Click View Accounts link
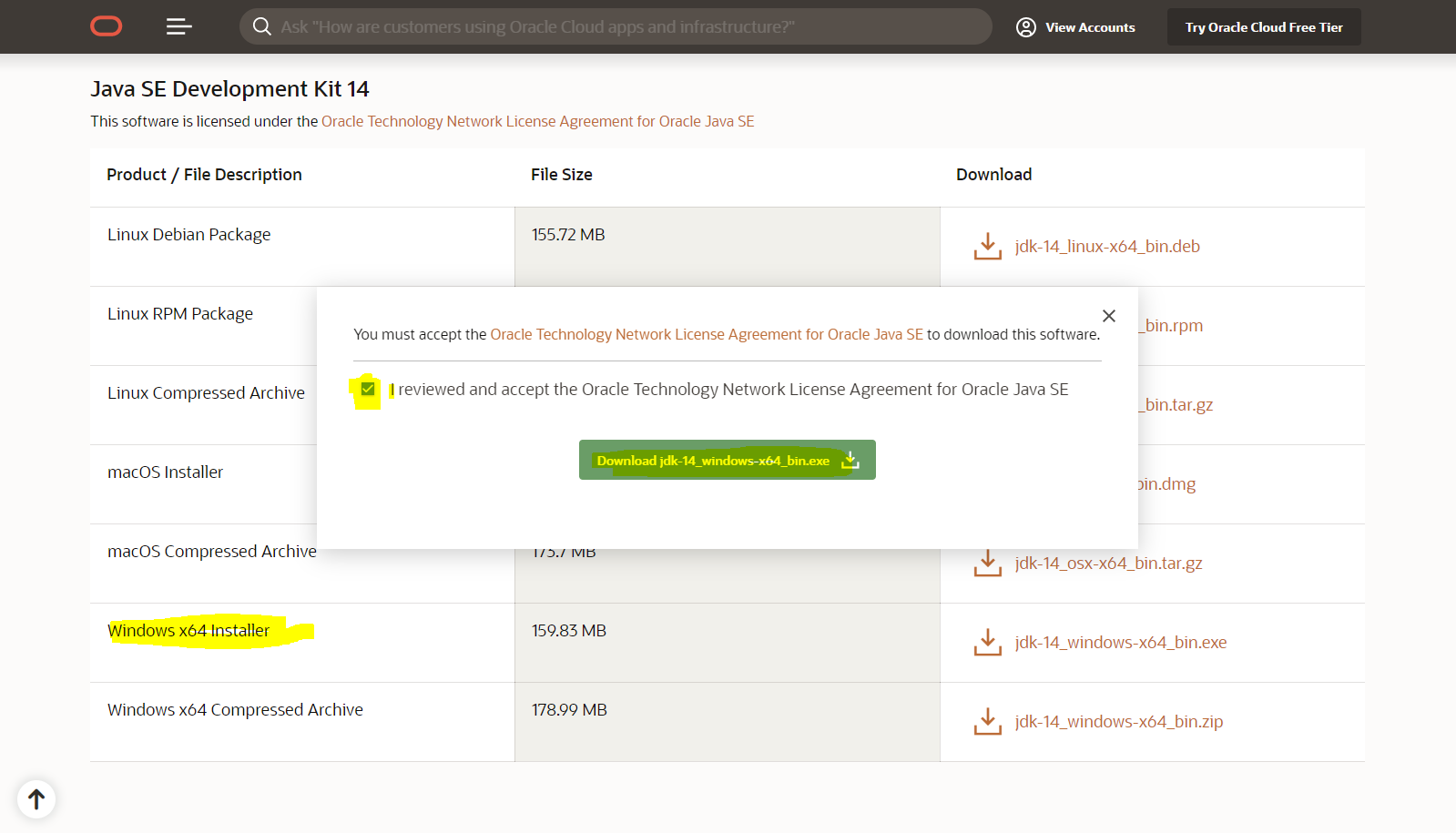Image resolution: width=1456 pixels, height=833 pixels. 1090,27
